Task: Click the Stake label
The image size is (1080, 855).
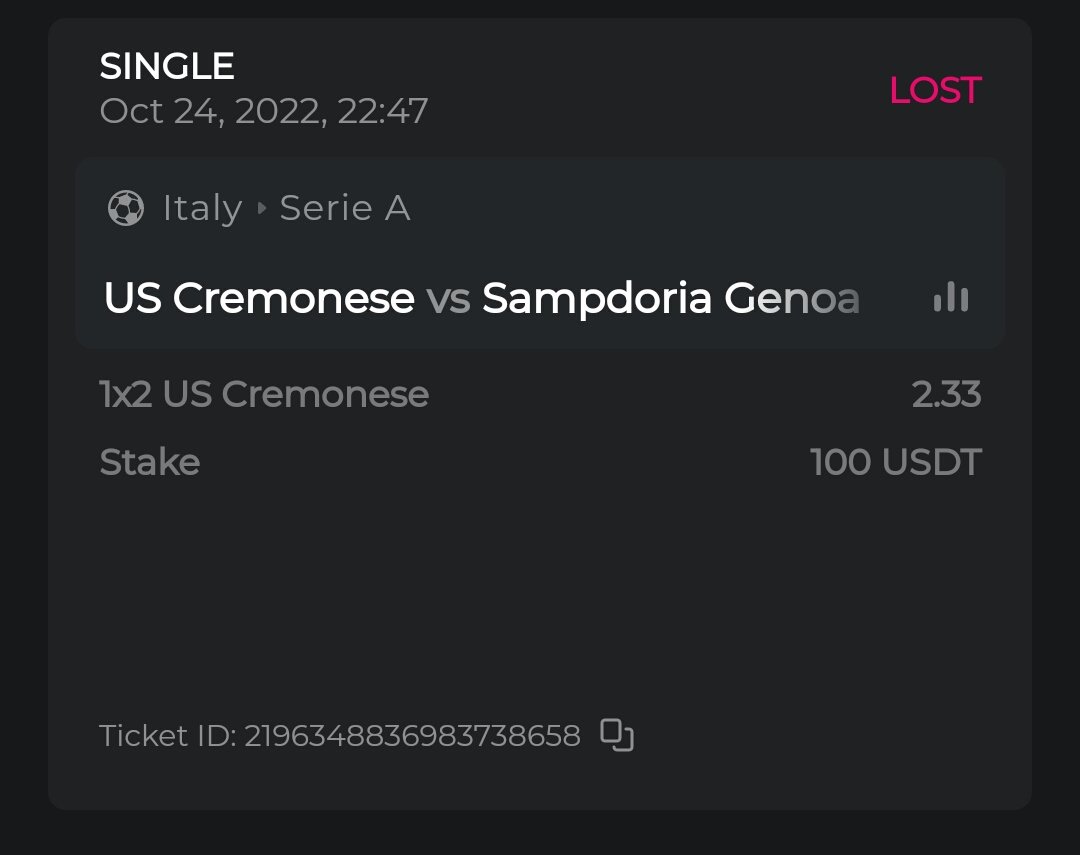Action: point(150,462)
